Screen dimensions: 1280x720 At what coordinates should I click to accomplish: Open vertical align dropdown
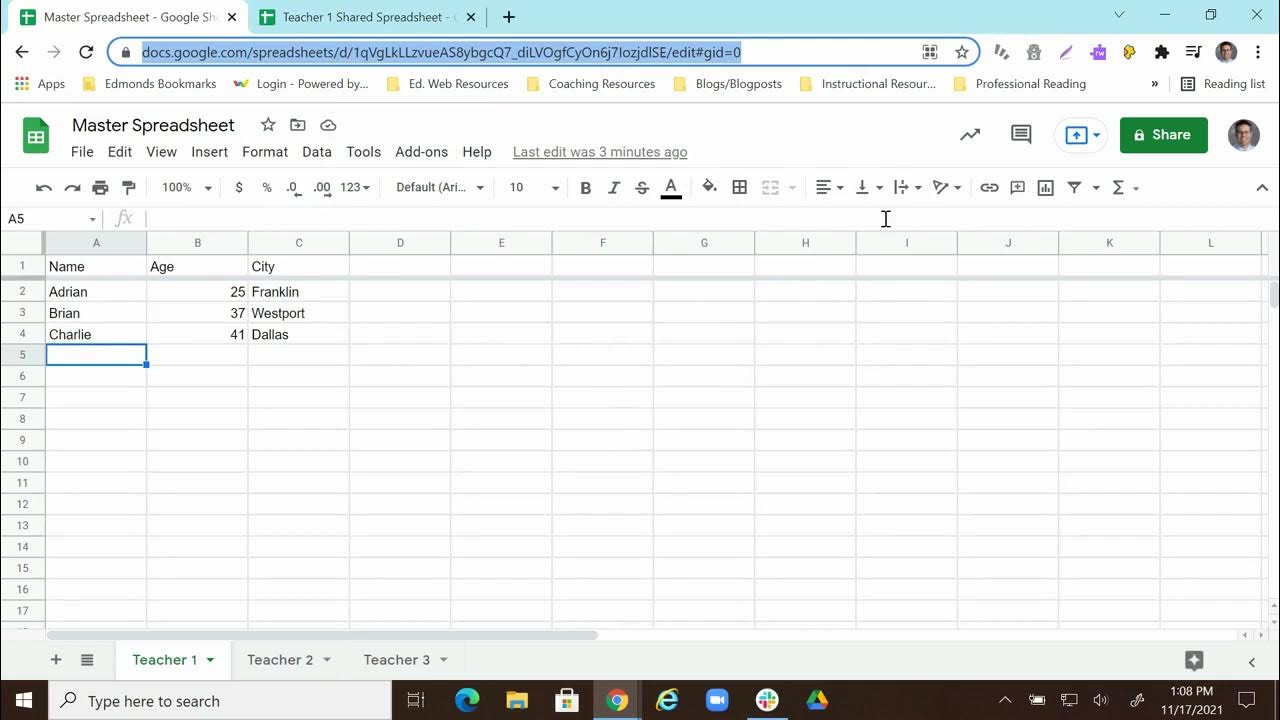pos(869,187)
